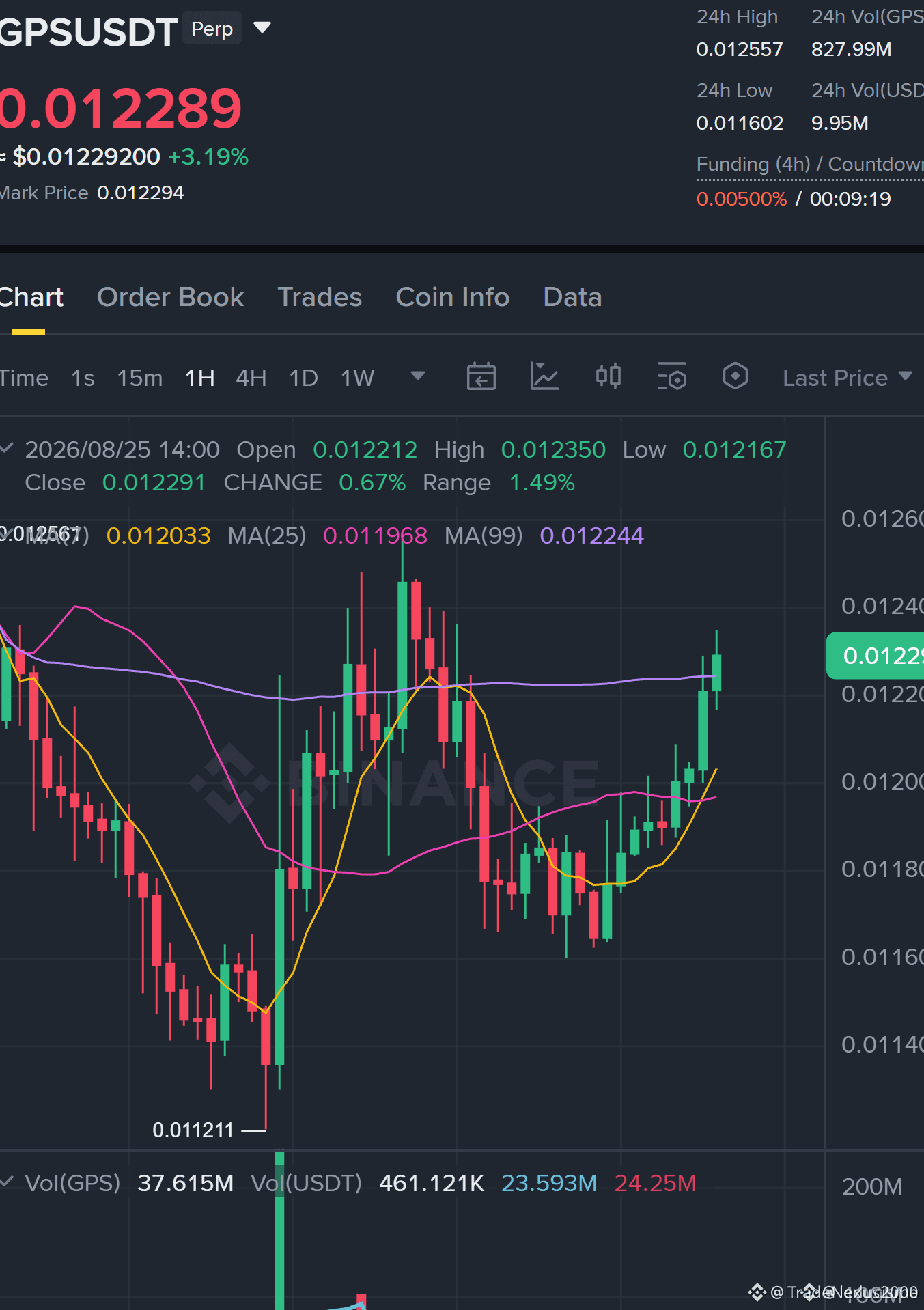Screen dimensions: 924x1310
Task: Click the CHANGE 0.67% value
Action: coord(372,482)
